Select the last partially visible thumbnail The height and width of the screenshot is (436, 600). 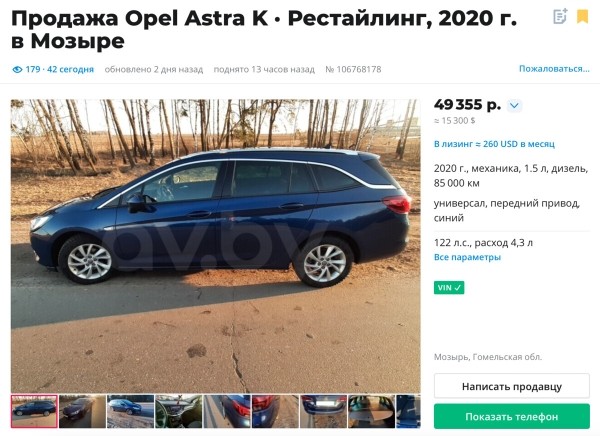(408, 412)
